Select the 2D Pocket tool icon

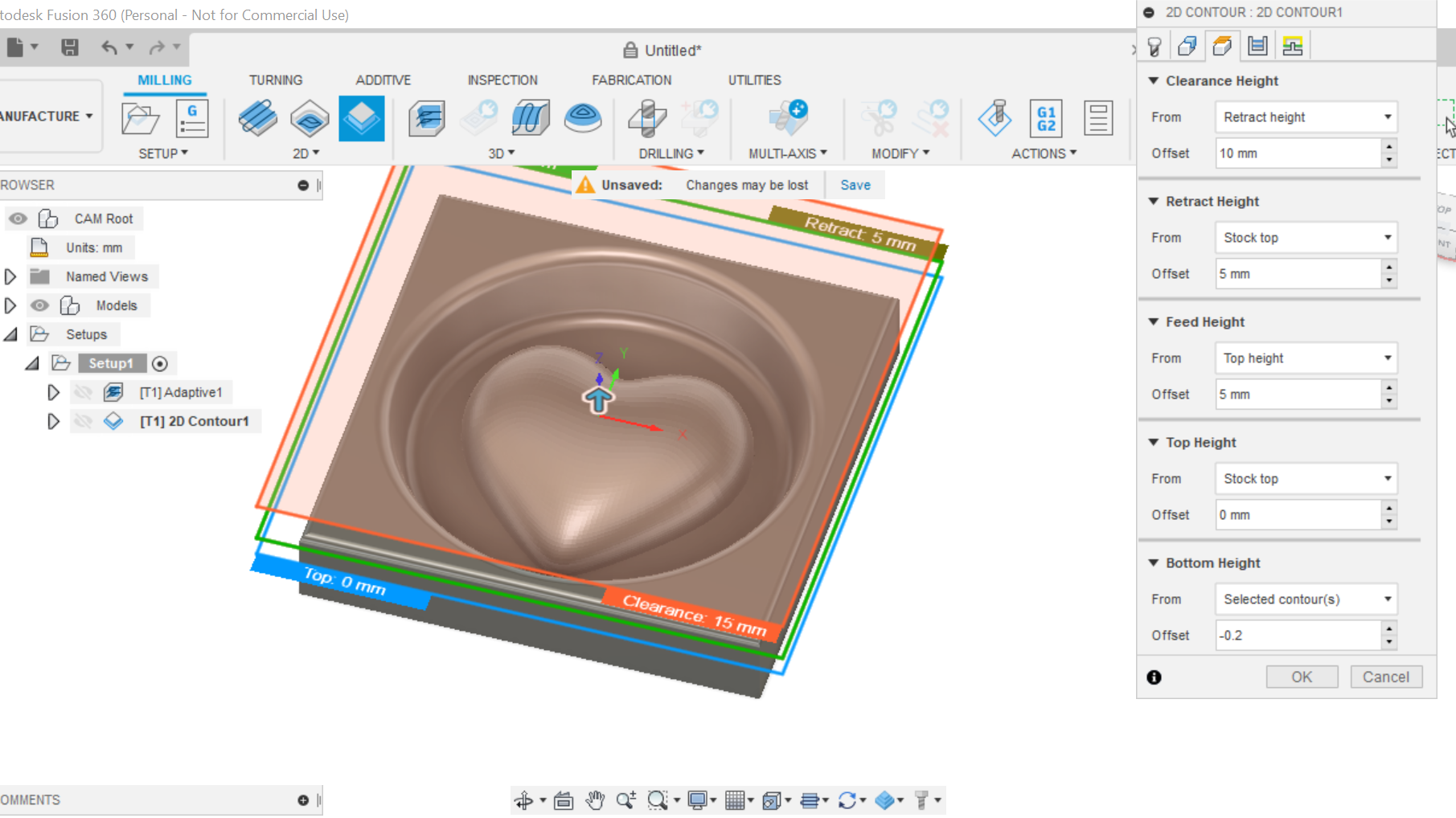[310, 118]
